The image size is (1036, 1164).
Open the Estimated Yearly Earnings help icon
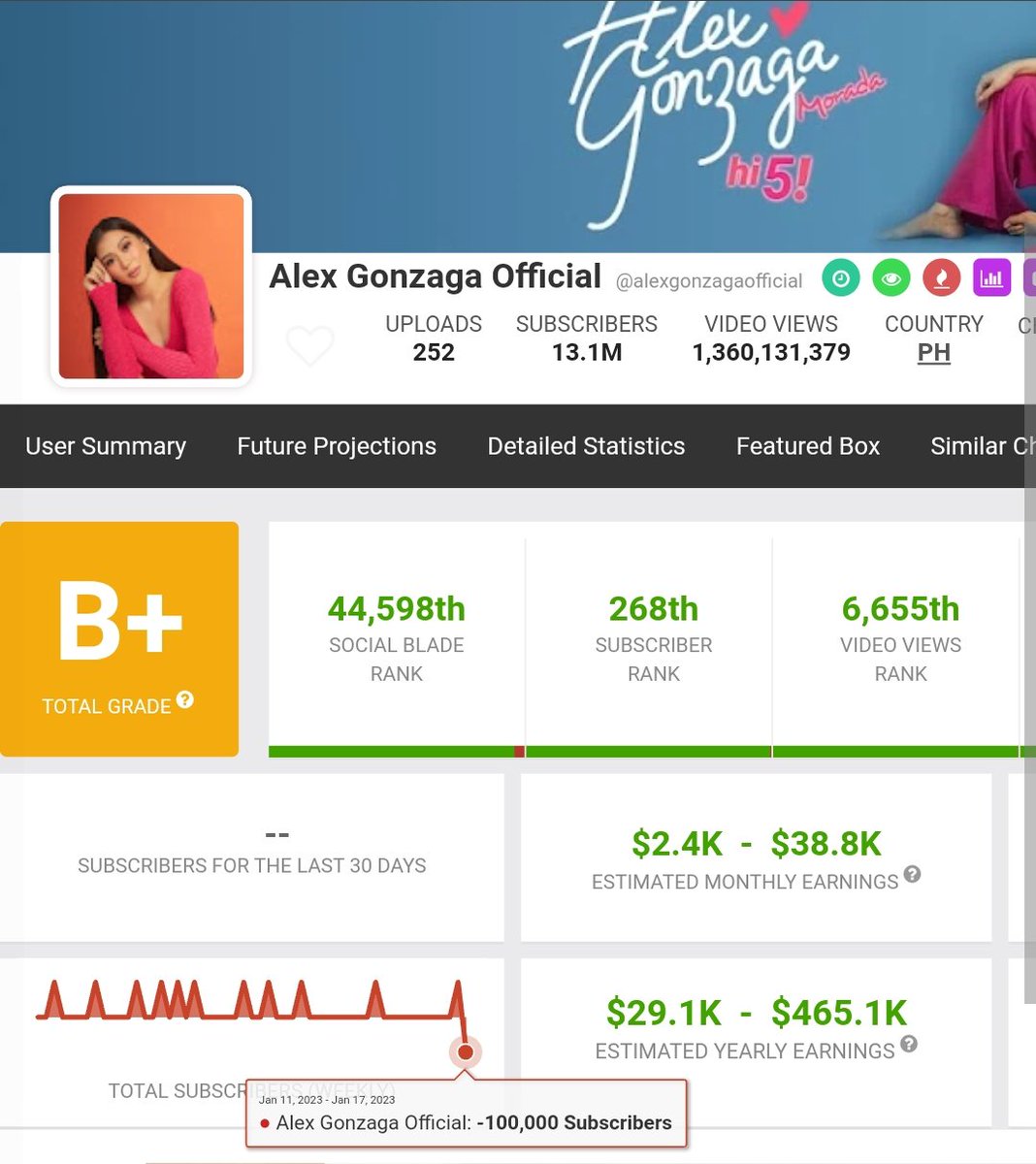coord(909,1044)
